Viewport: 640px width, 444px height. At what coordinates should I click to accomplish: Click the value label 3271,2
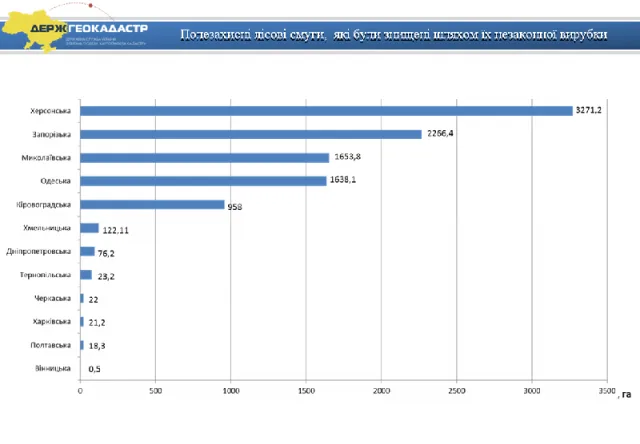pos(589,110)
